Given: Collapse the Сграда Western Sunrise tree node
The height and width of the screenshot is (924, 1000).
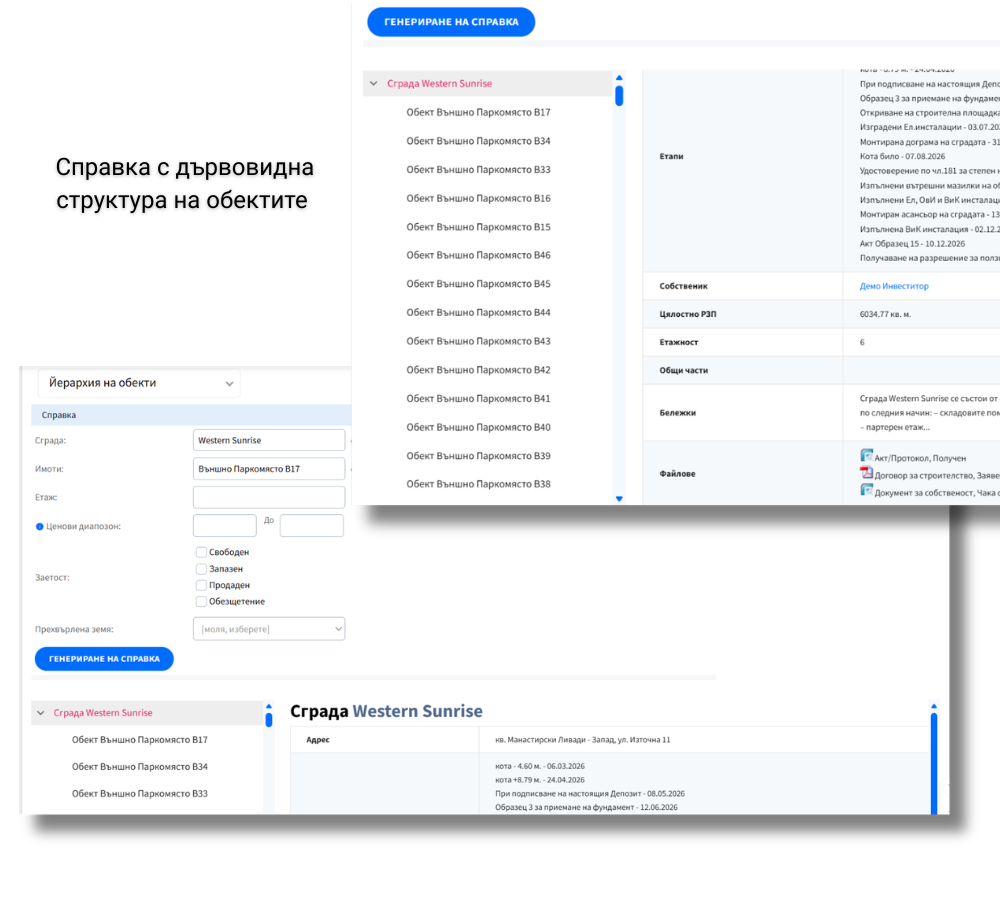Looking at the screenshot, I should pyautogui.click(x=373, y=83).
